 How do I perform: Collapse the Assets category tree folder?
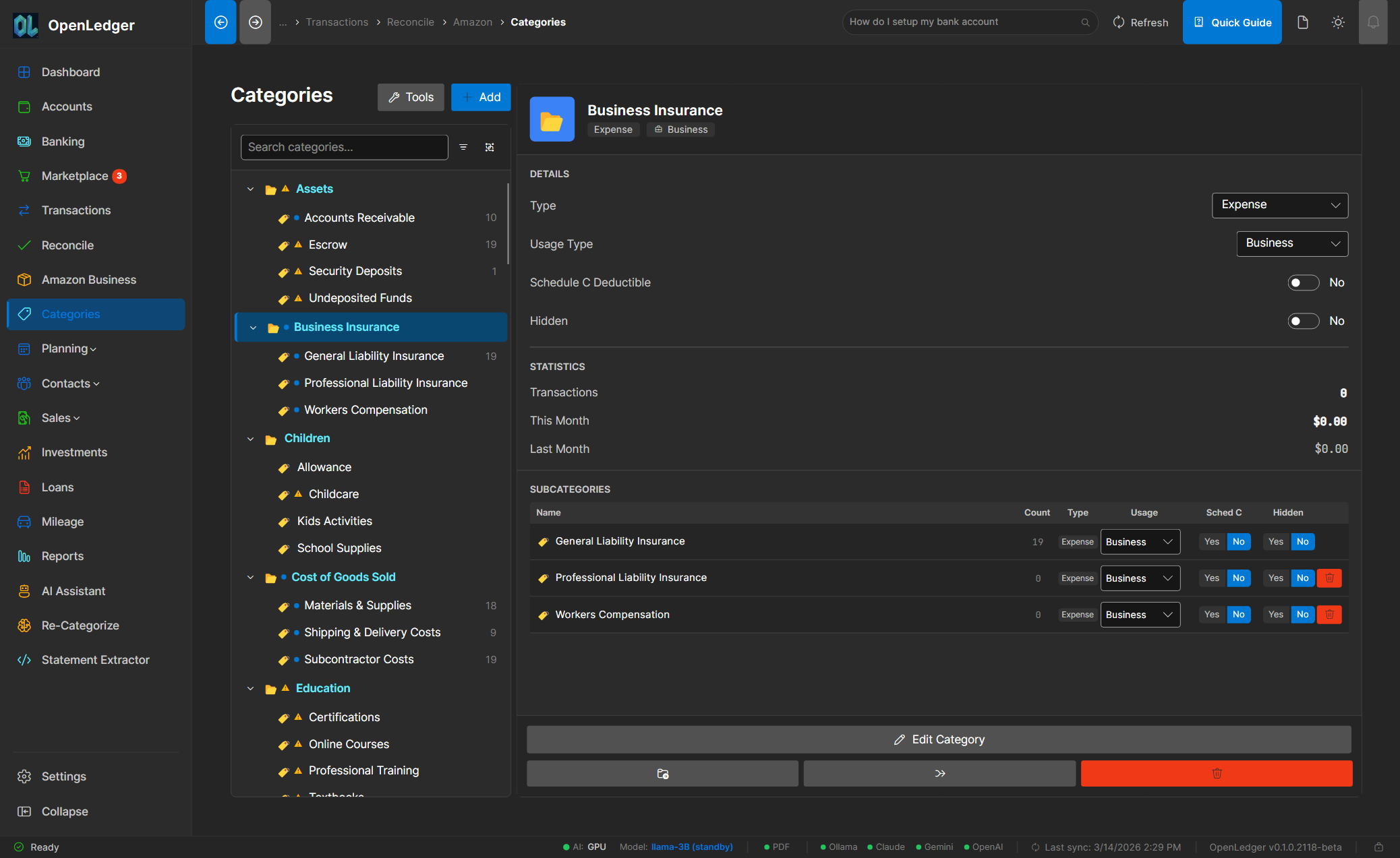[250, 189]
